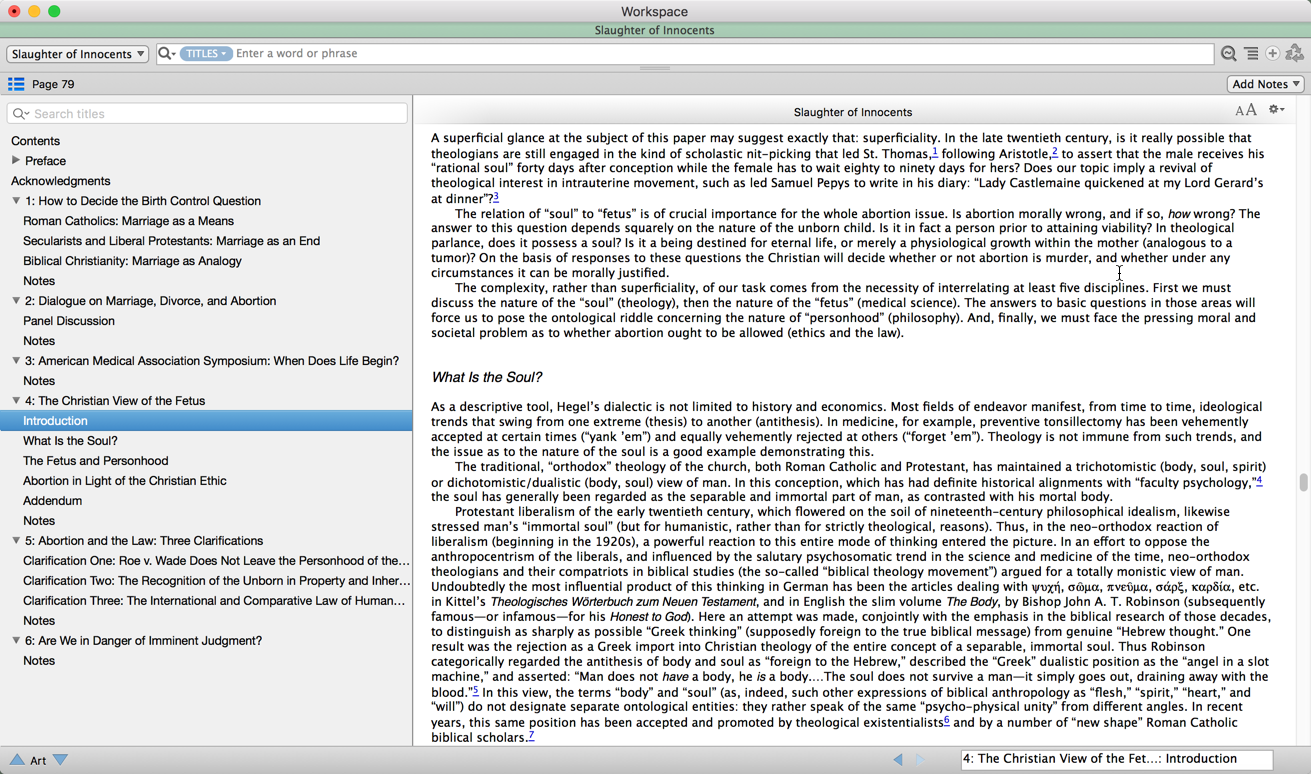Open footnote 1 after St. Thomas
This screenshot has height=774, width=1311.
pyautogui.click(x=934, y=152)
